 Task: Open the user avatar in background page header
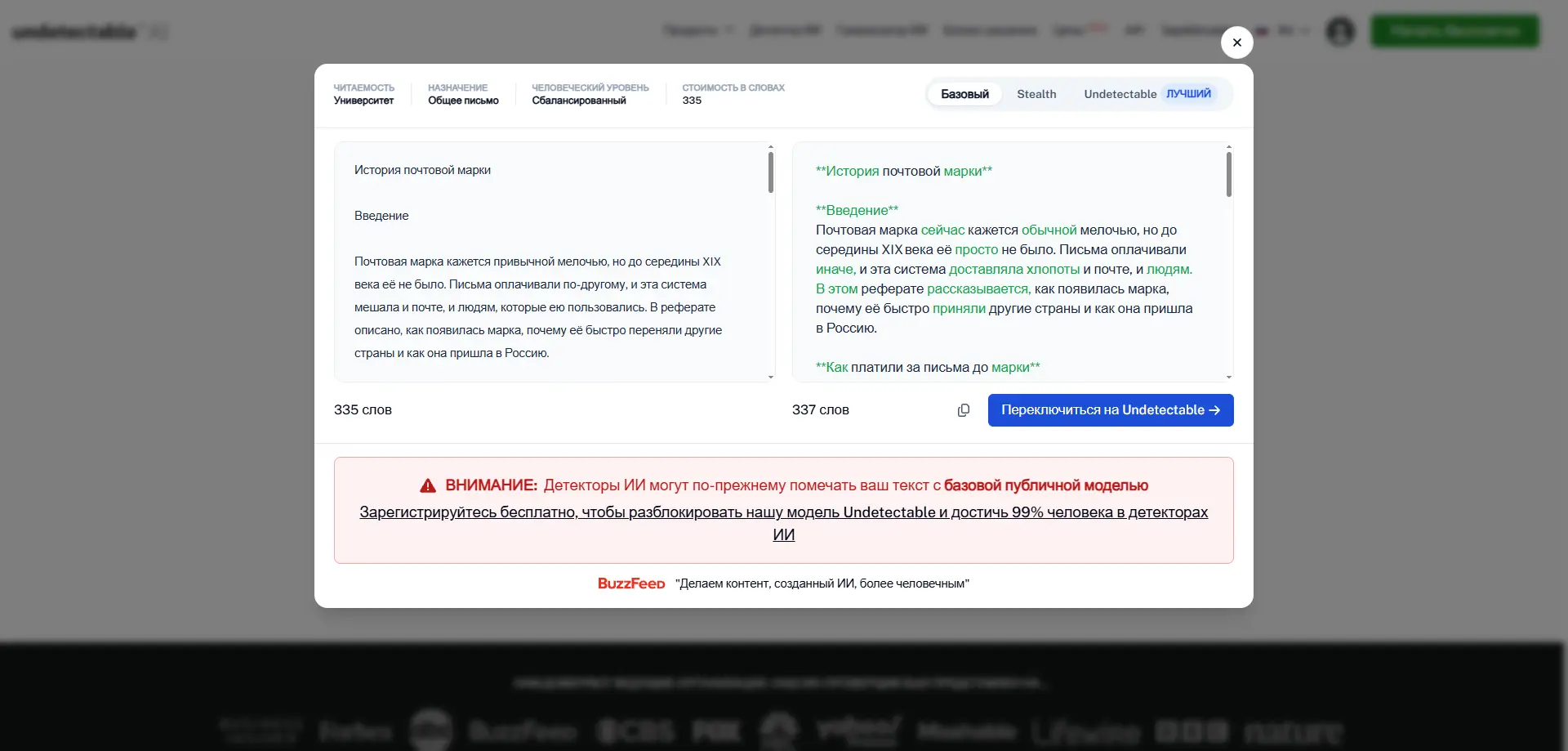1340,31
